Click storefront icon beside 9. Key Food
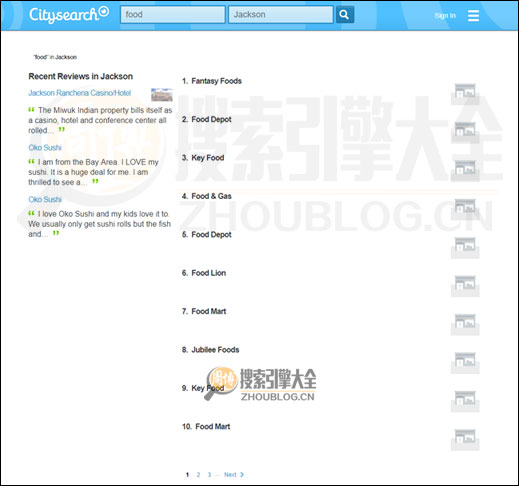The width and height of the screenshot is (519, 486). 465,401
